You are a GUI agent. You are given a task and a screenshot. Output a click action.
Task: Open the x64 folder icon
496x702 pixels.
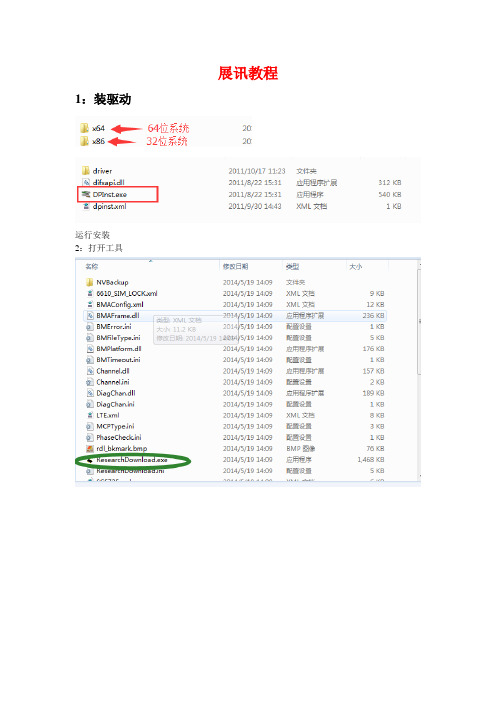[84, 128]
